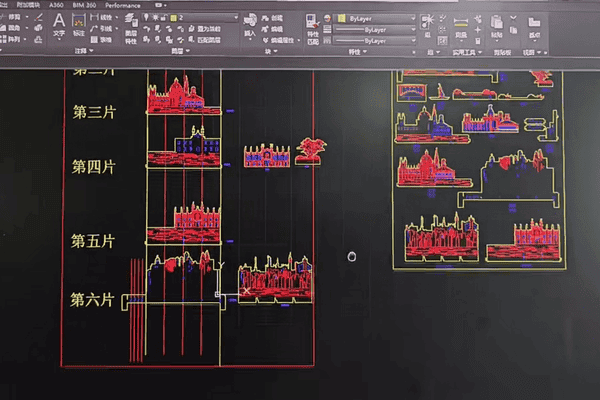Screen dimensions: 600x400
Task: Toggle the layer on/off lightbulb icon
Action: click(146, 17)
